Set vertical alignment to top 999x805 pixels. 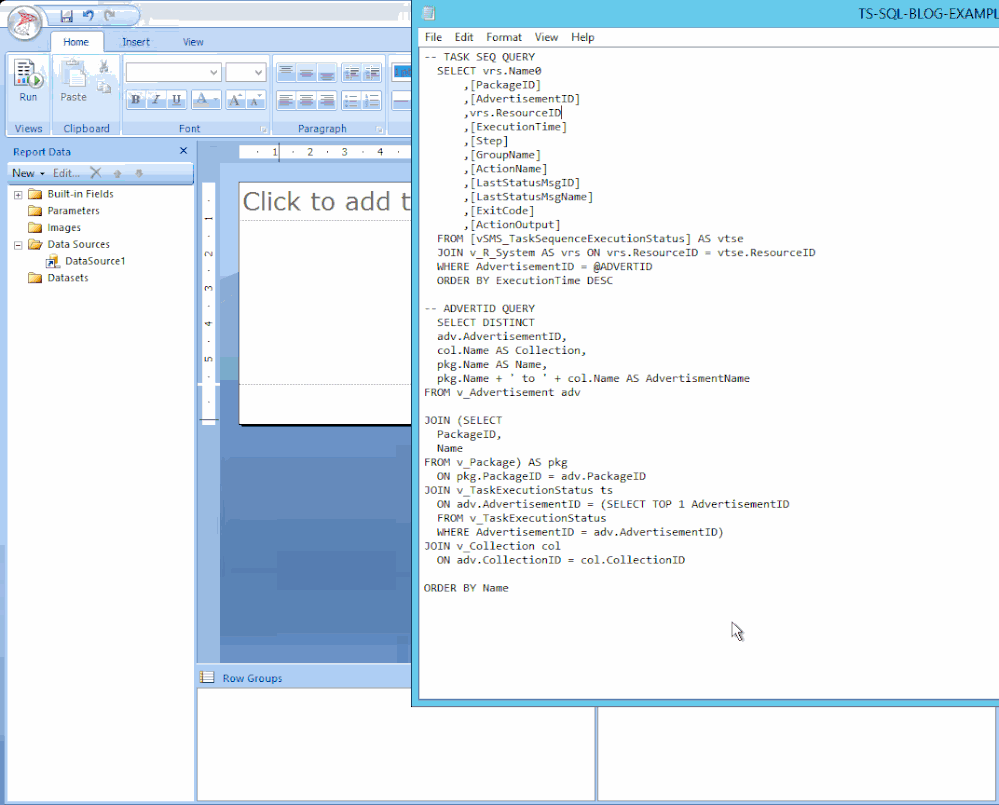click(286, 73)
